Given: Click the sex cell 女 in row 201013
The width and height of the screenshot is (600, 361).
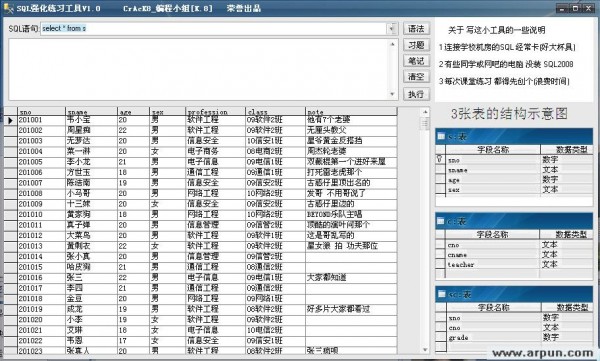Looking at the screenshot, I should click(x=167, y=246).
